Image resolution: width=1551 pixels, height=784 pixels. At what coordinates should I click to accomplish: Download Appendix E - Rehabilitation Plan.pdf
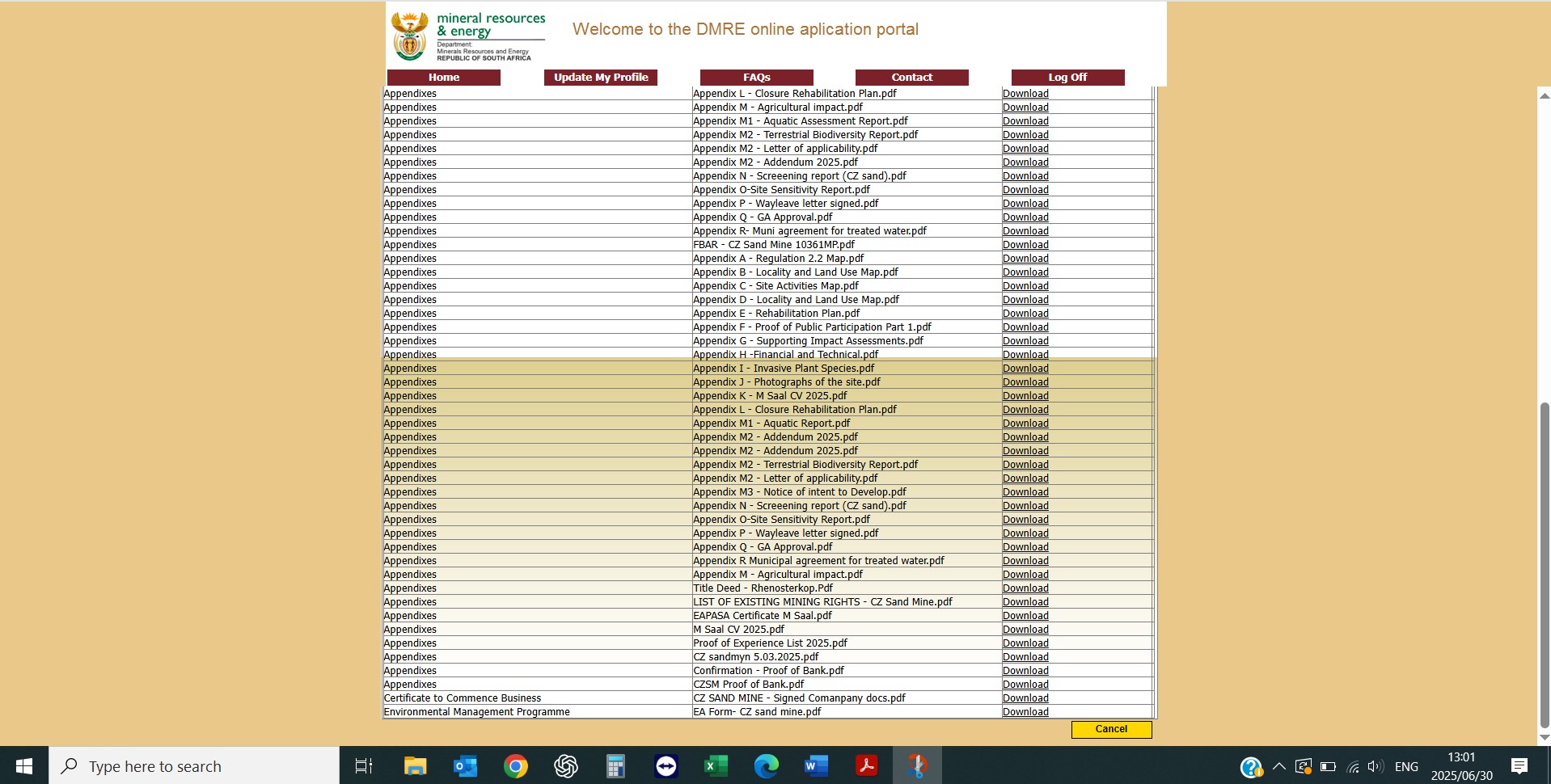click(x=1025, y=313)
